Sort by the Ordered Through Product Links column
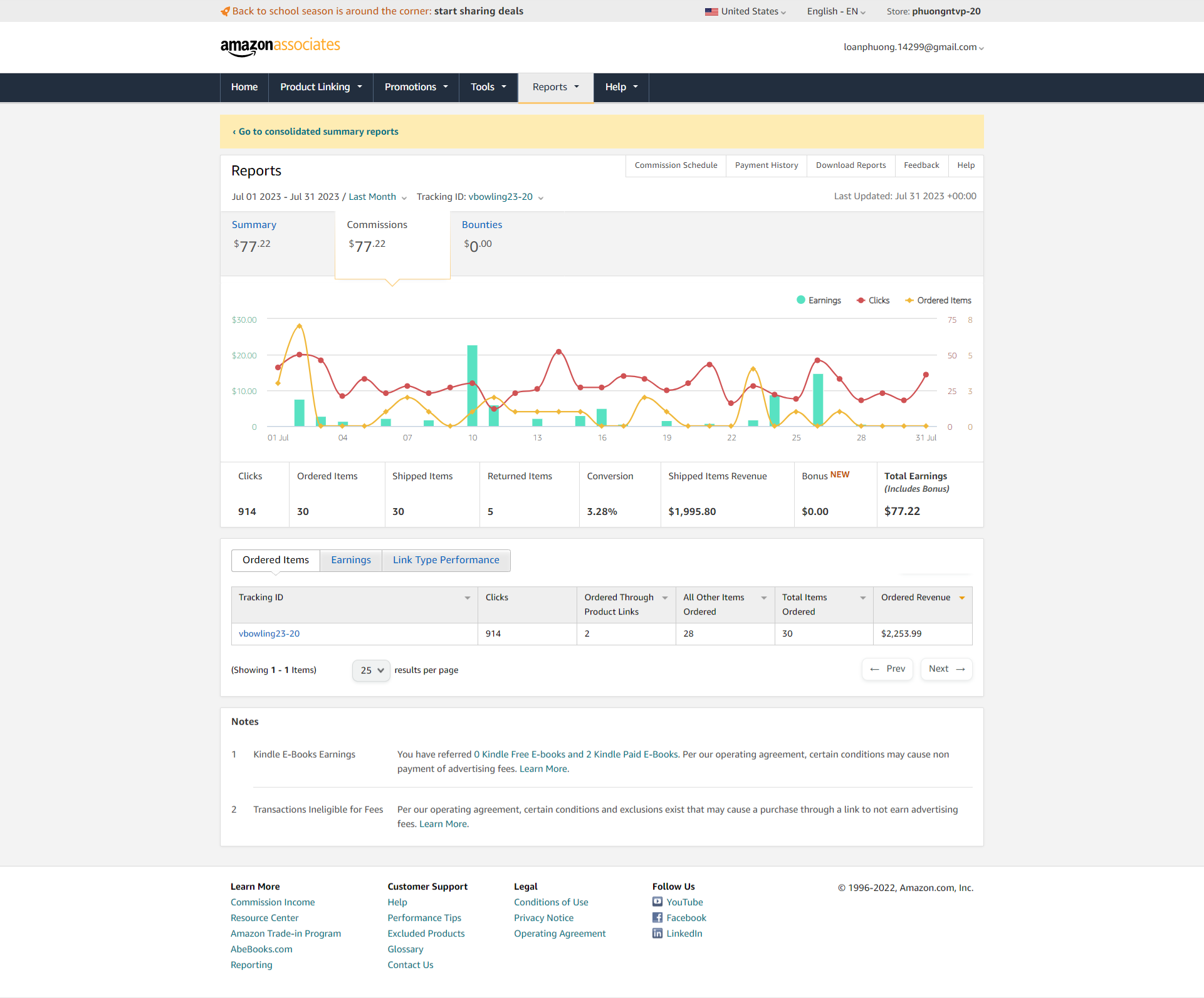 pos(665,598)
